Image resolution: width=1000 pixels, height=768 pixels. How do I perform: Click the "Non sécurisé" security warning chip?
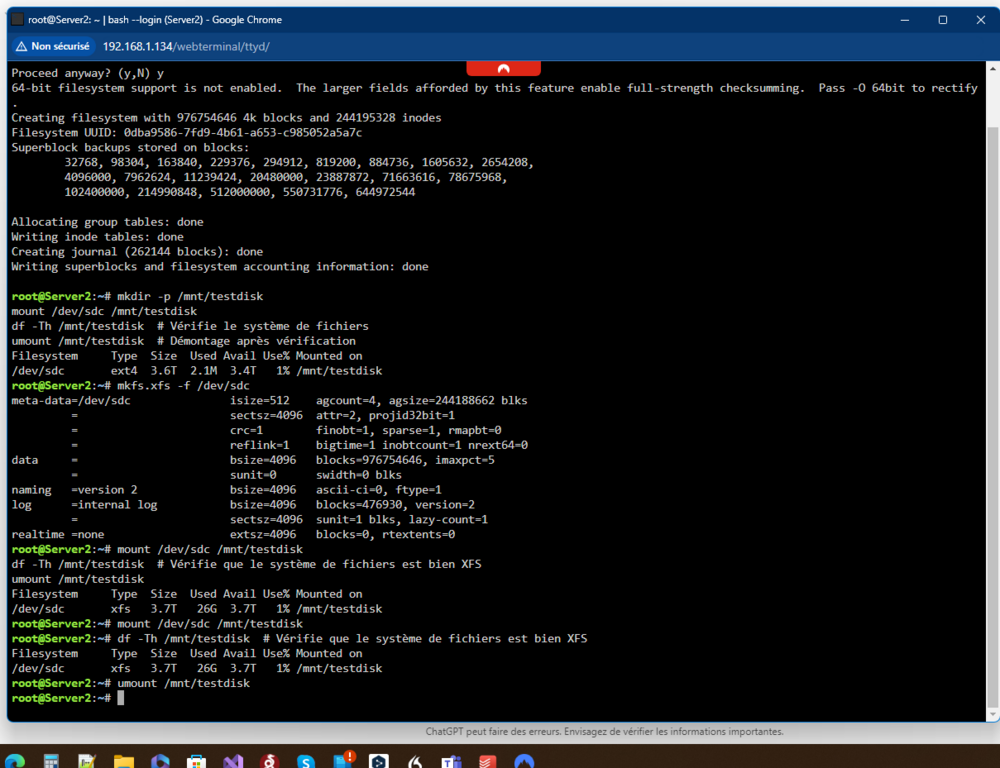(54, 47)
